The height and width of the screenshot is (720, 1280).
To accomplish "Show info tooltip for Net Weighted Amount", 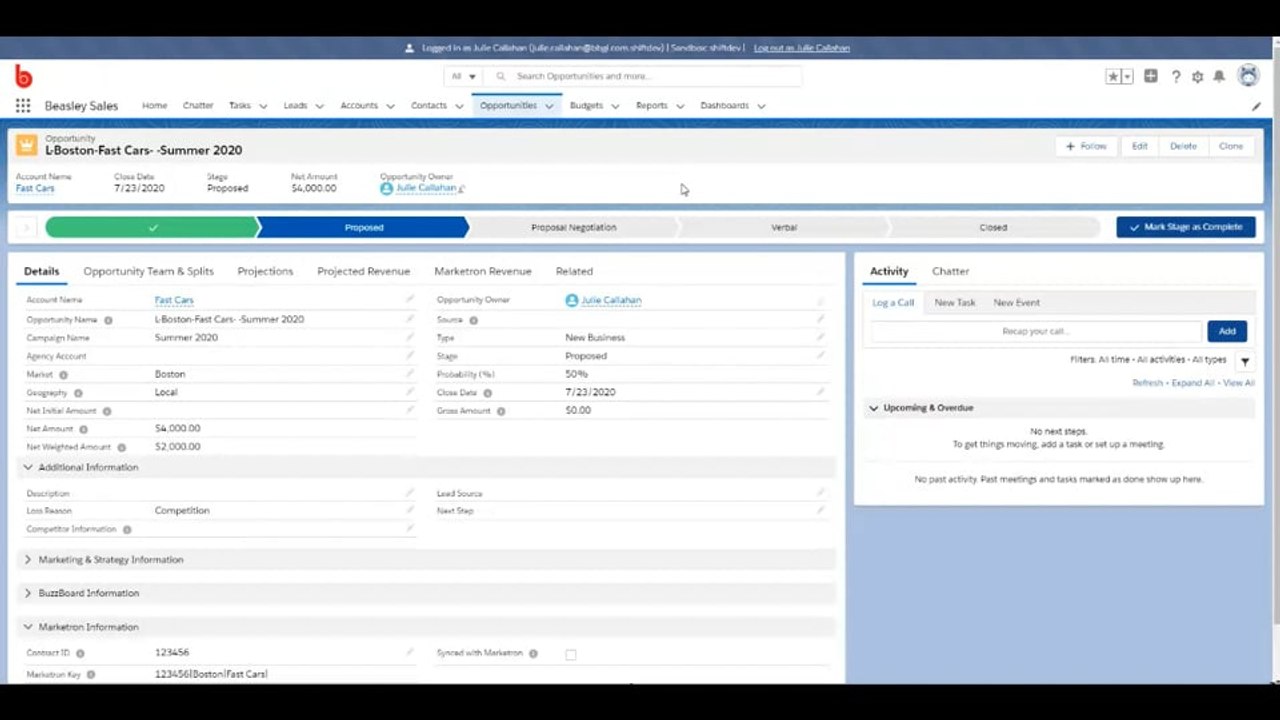I will pyautogui.click(x=122, y=447).
